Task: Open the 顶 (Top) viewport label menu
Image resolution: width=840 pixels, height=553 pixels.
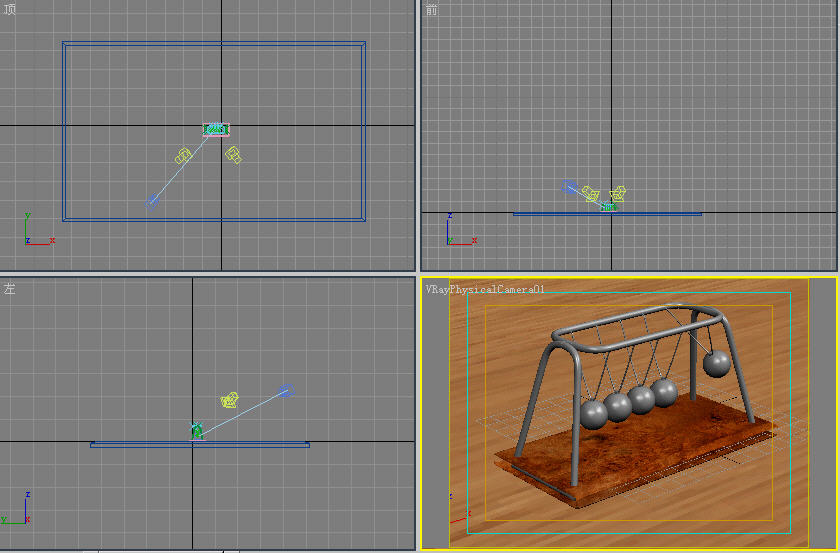Action: (9, 10)
